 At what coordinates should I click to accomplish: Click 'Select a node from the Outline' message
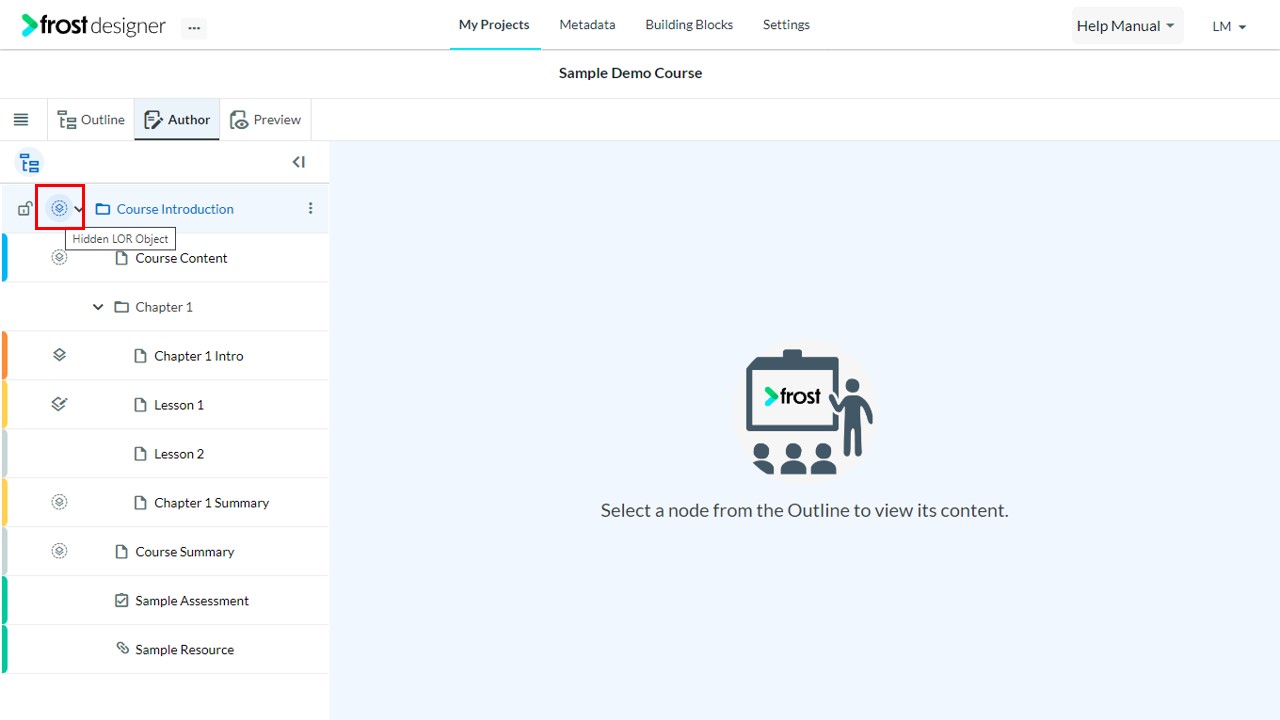(804, 510)
